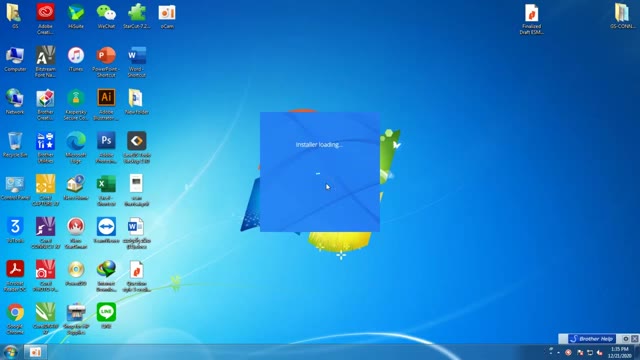Open the Word document below the white file
Viewport: 640px width, 360px height.
[137, 233]
